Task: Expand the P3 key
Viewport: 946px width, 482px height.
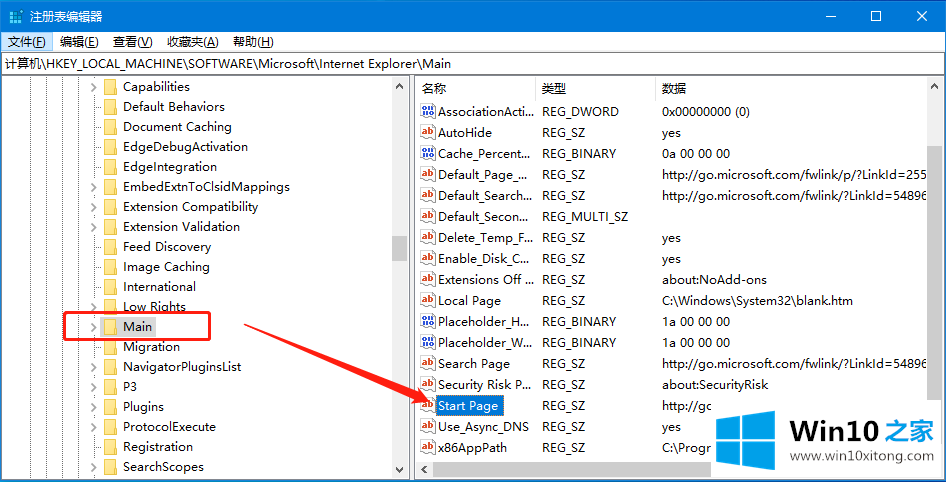Action: click(x=94, y=387)
